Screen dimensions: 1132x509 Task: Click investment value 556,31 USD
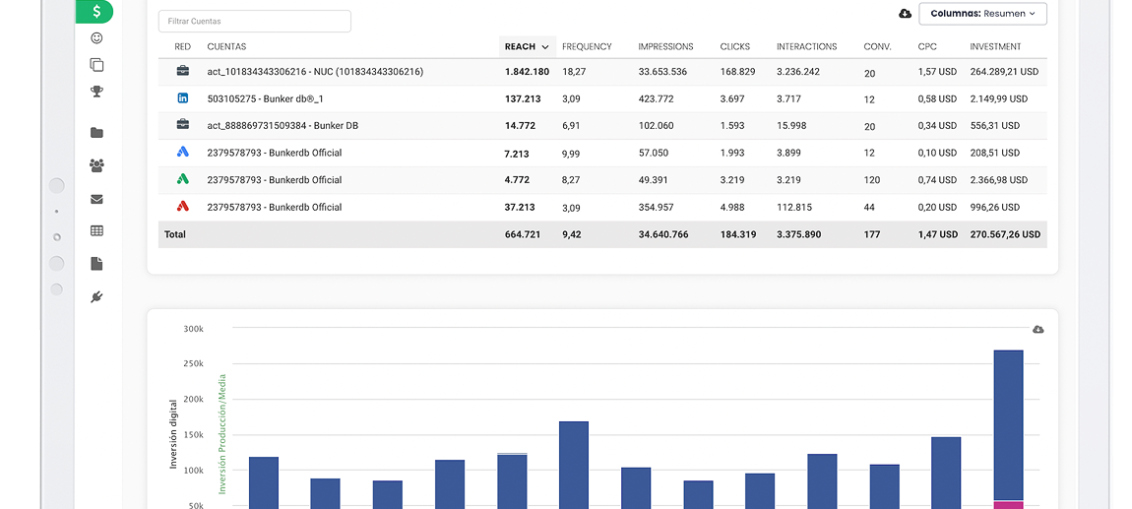(x=995, y=126)
